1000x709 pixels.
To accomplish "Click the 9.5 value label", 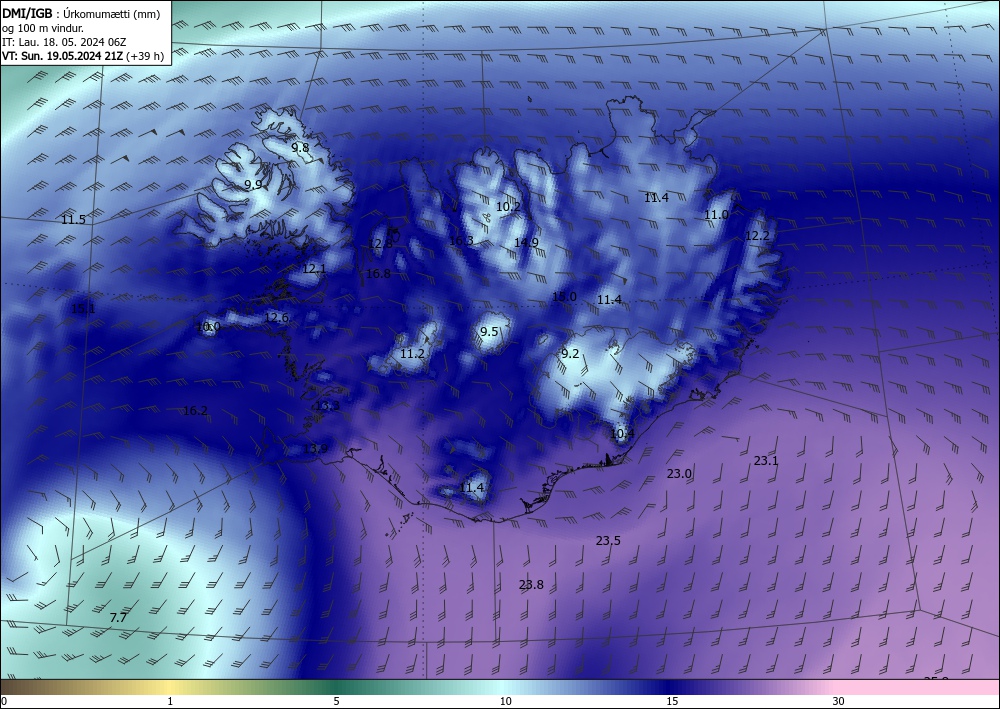I will click(x=489, y=332).
